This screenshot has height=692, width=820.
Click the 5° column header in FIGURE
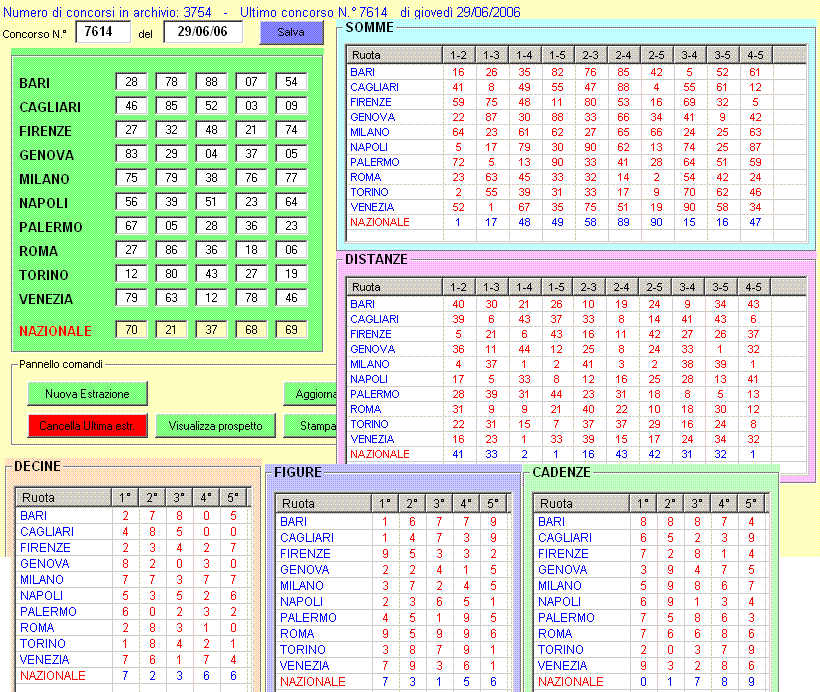click(493, 504)
